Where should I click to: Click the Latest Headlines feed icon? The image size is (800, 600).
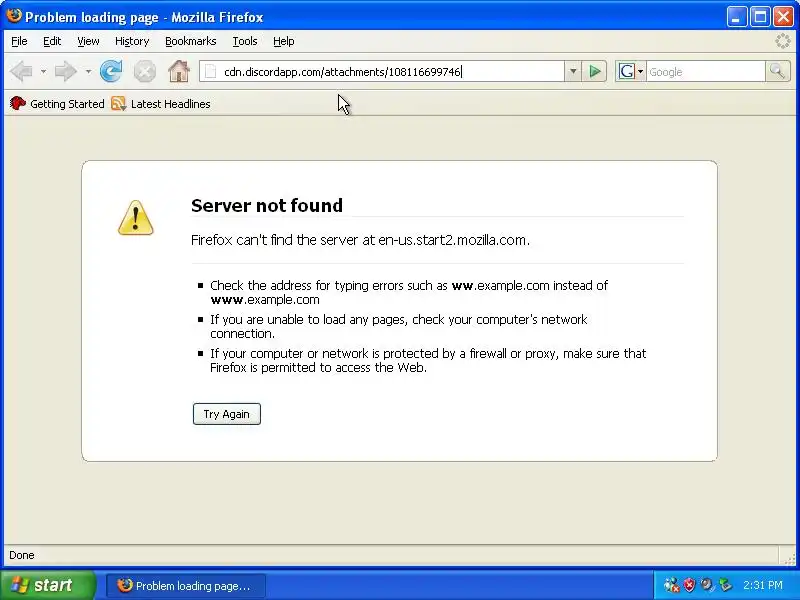point(118,104)
